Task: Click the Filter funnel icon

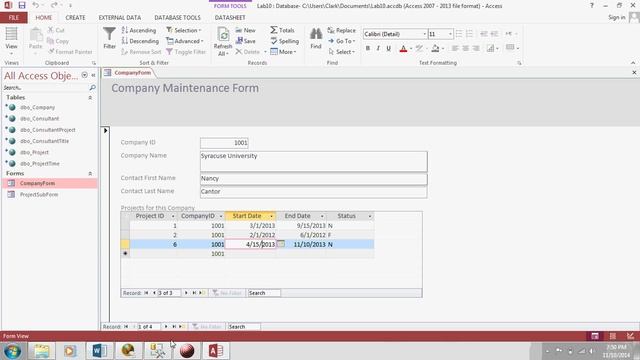Action: 109,38
